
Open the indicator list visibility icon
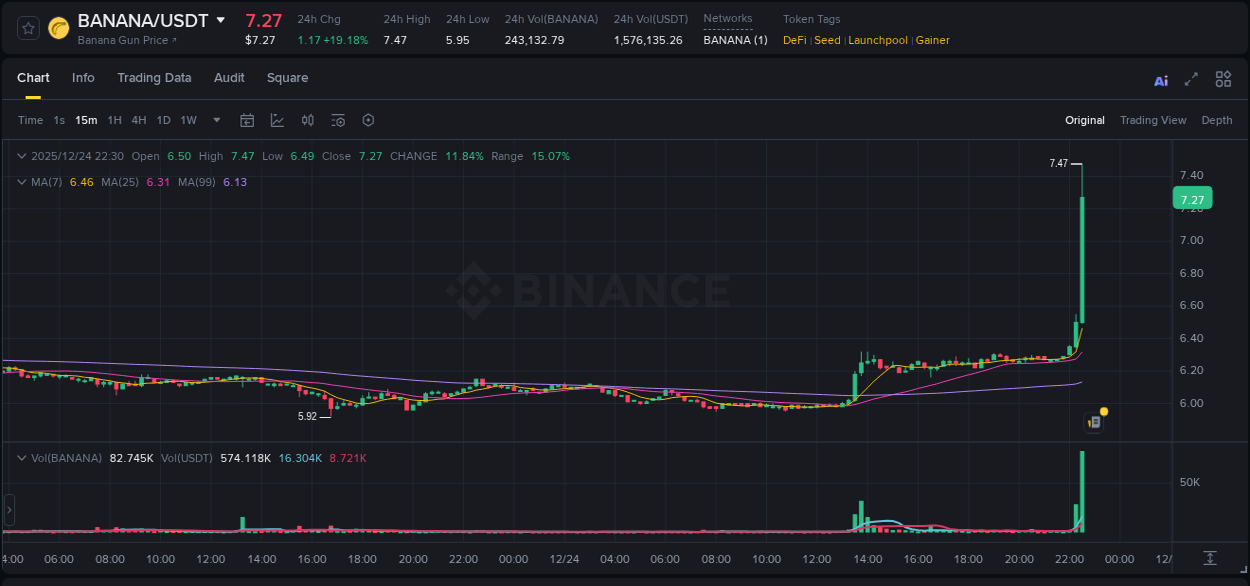[x=337, y=120]
